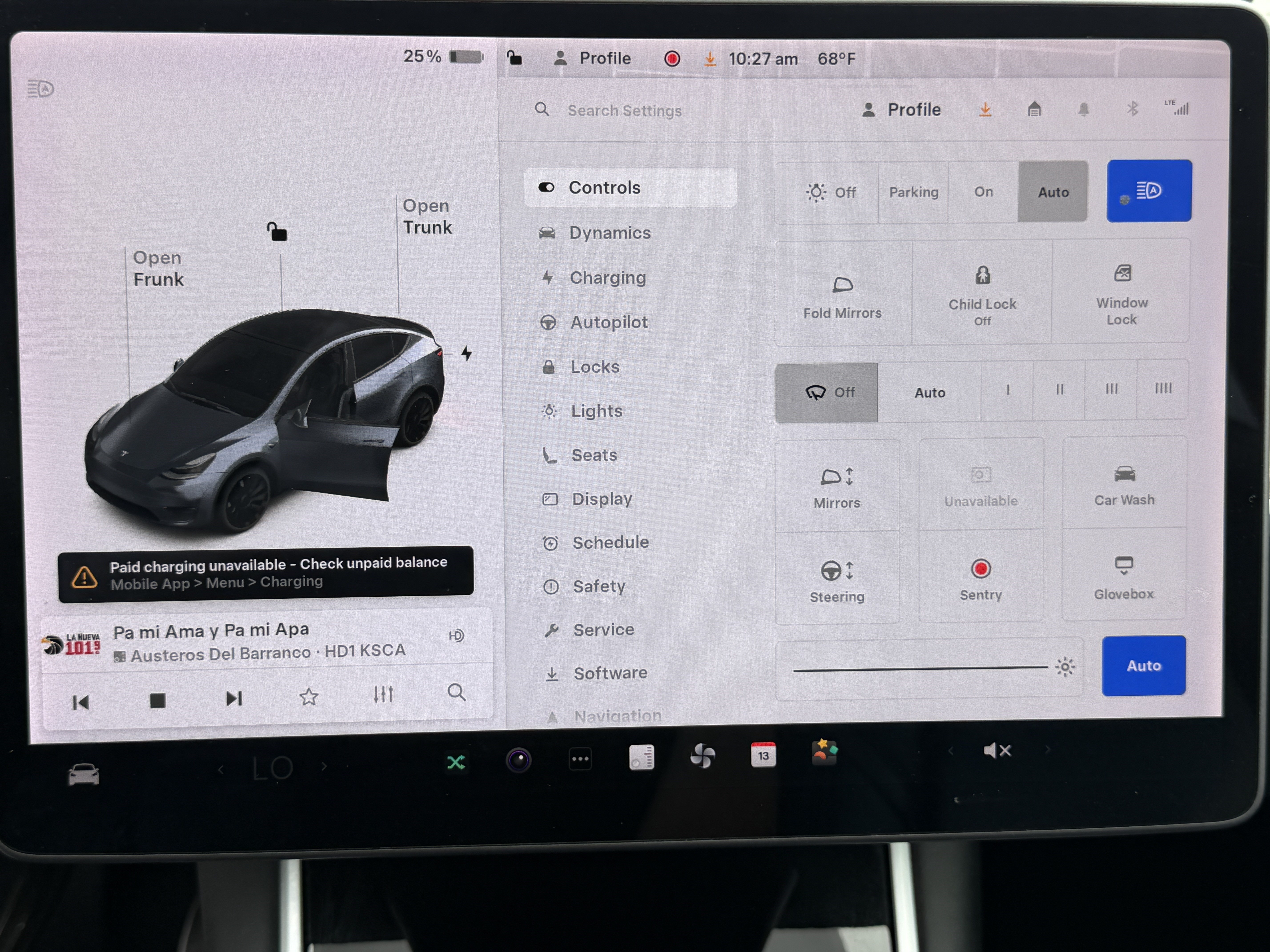Image resolution: width=1270 pixels, height=952 pixels.
Task: Set headlights to Parking
Action: pos(913,192)
